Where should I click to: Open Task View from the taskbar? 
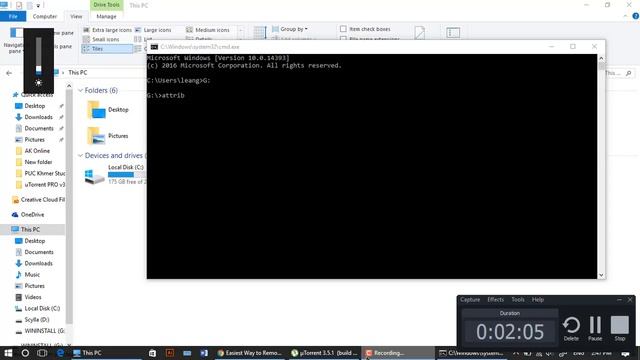pyautogui.click(x=42, y=353)
